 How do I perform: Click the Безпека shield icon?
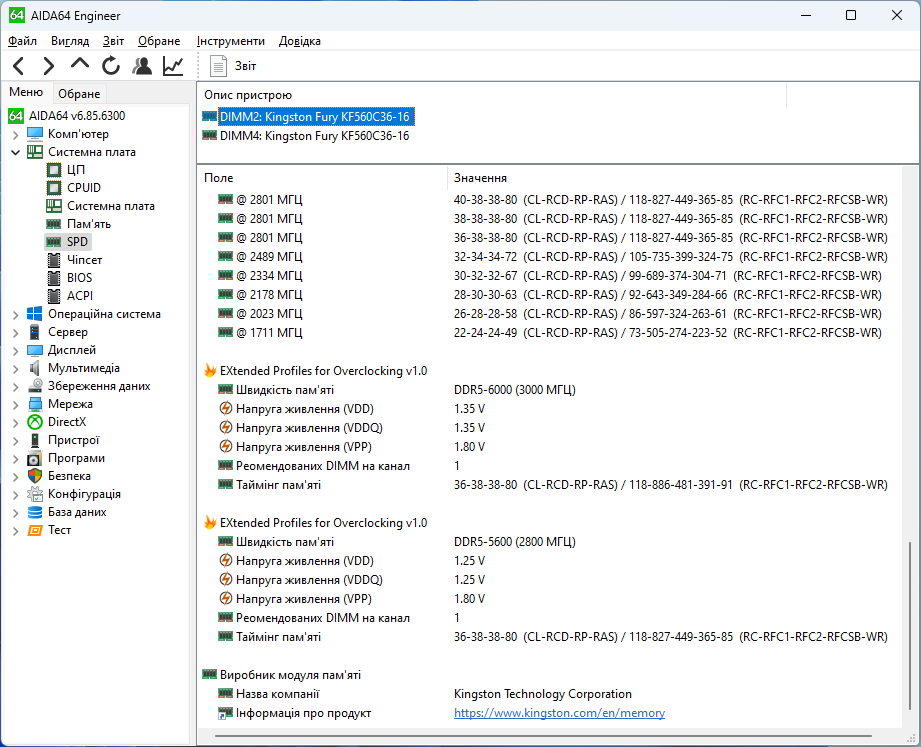tap(35, 476)
